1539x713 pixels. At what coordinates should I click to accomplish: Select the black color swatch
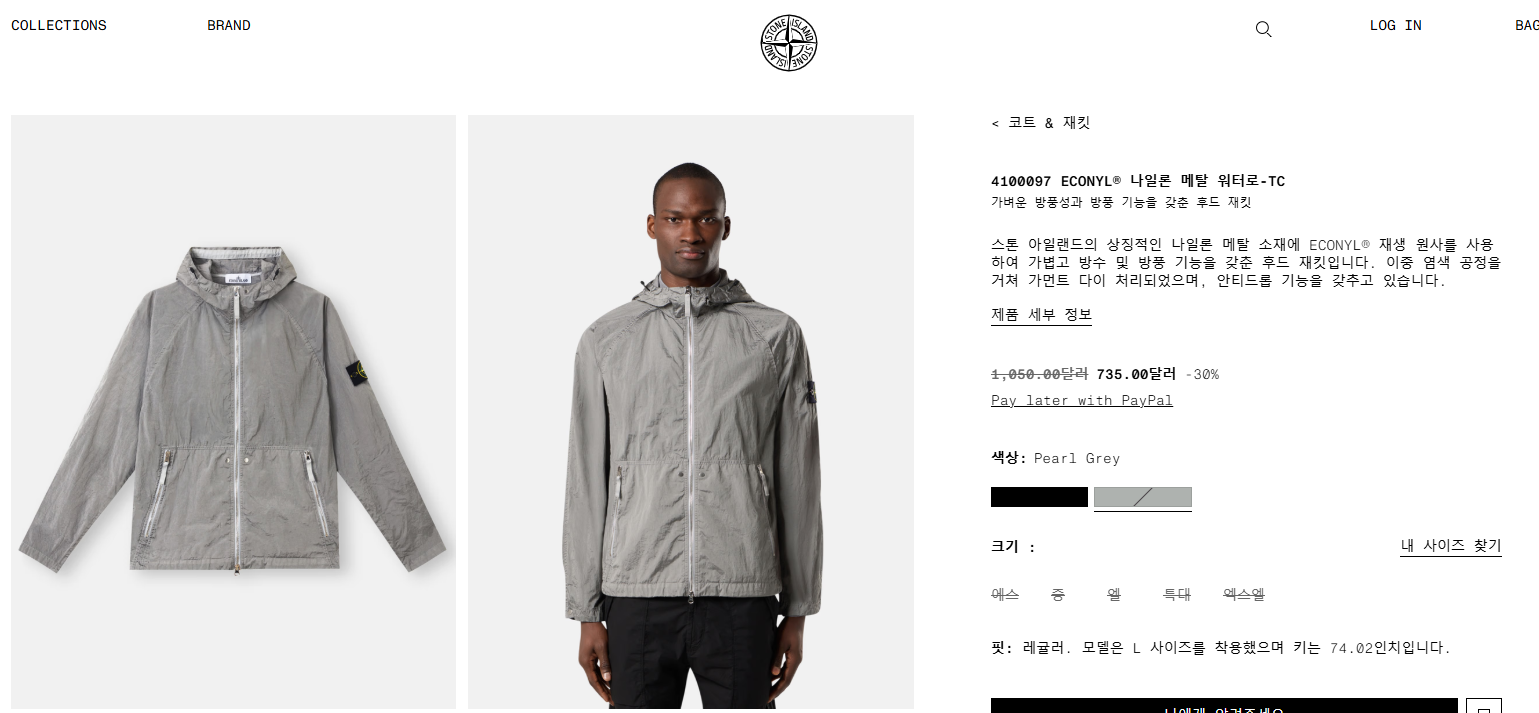(1039, 497)
